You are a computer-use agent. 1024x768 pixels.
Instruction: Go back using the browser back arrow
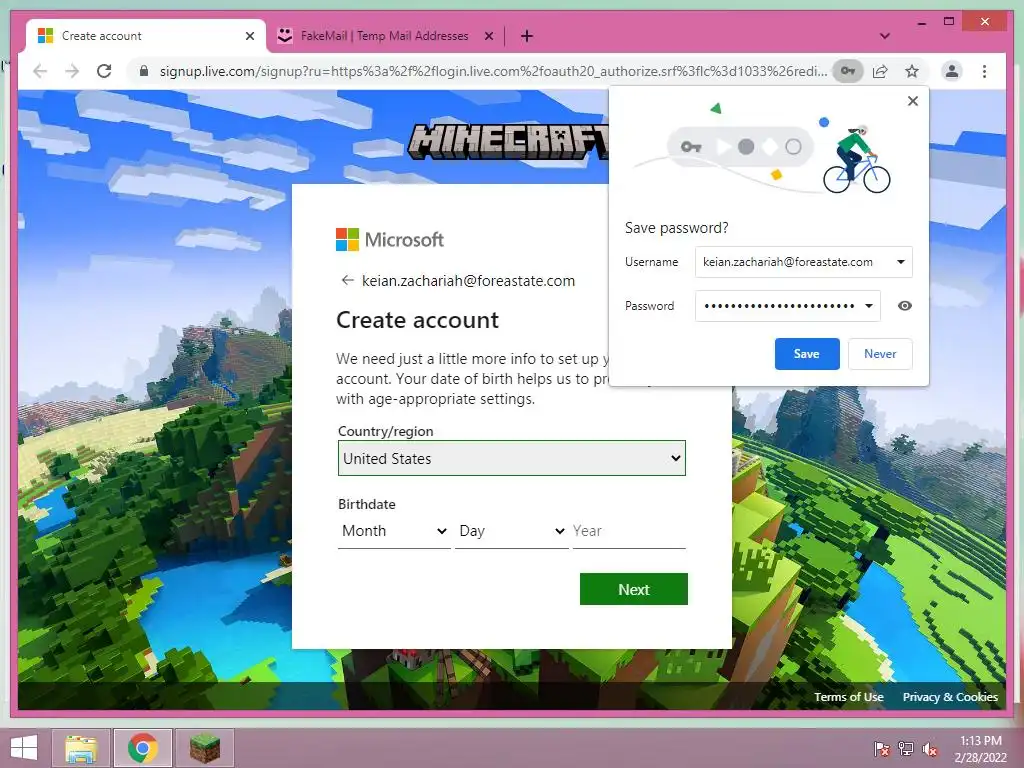40,71
